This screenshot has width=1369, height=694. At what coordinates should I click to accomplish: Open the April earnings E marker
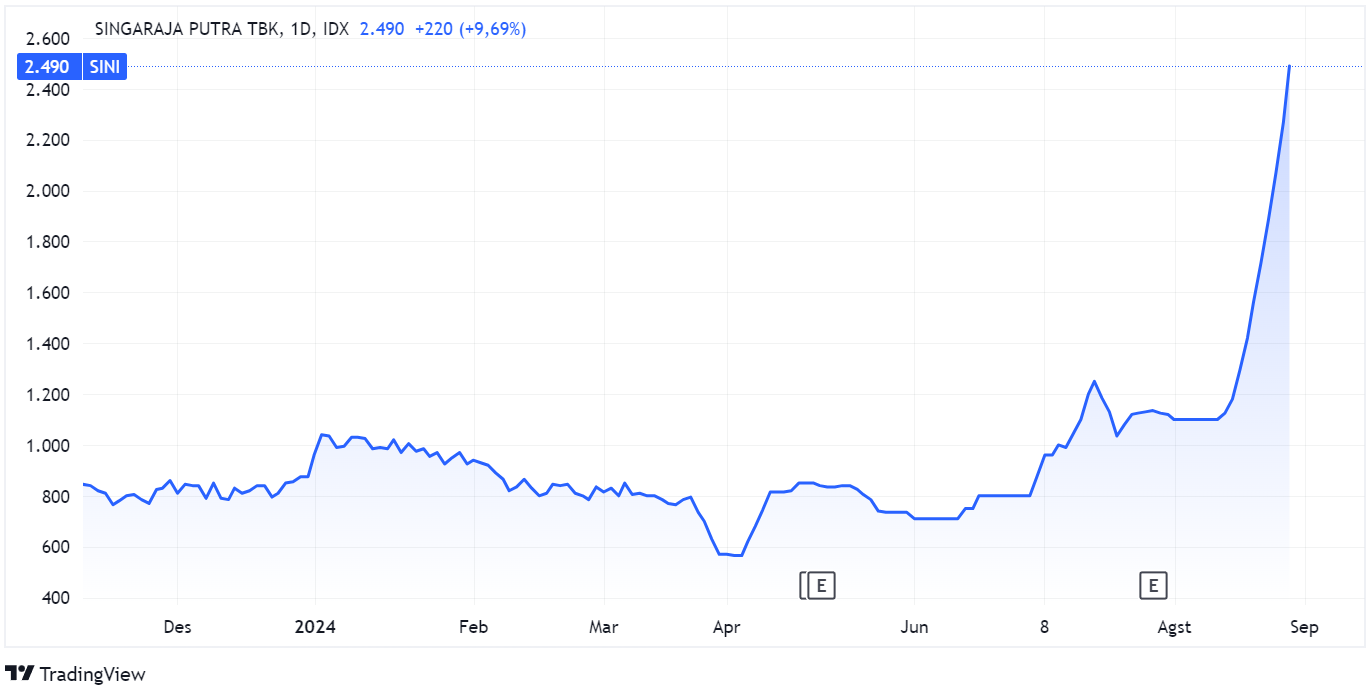click(x=820, y=585)
